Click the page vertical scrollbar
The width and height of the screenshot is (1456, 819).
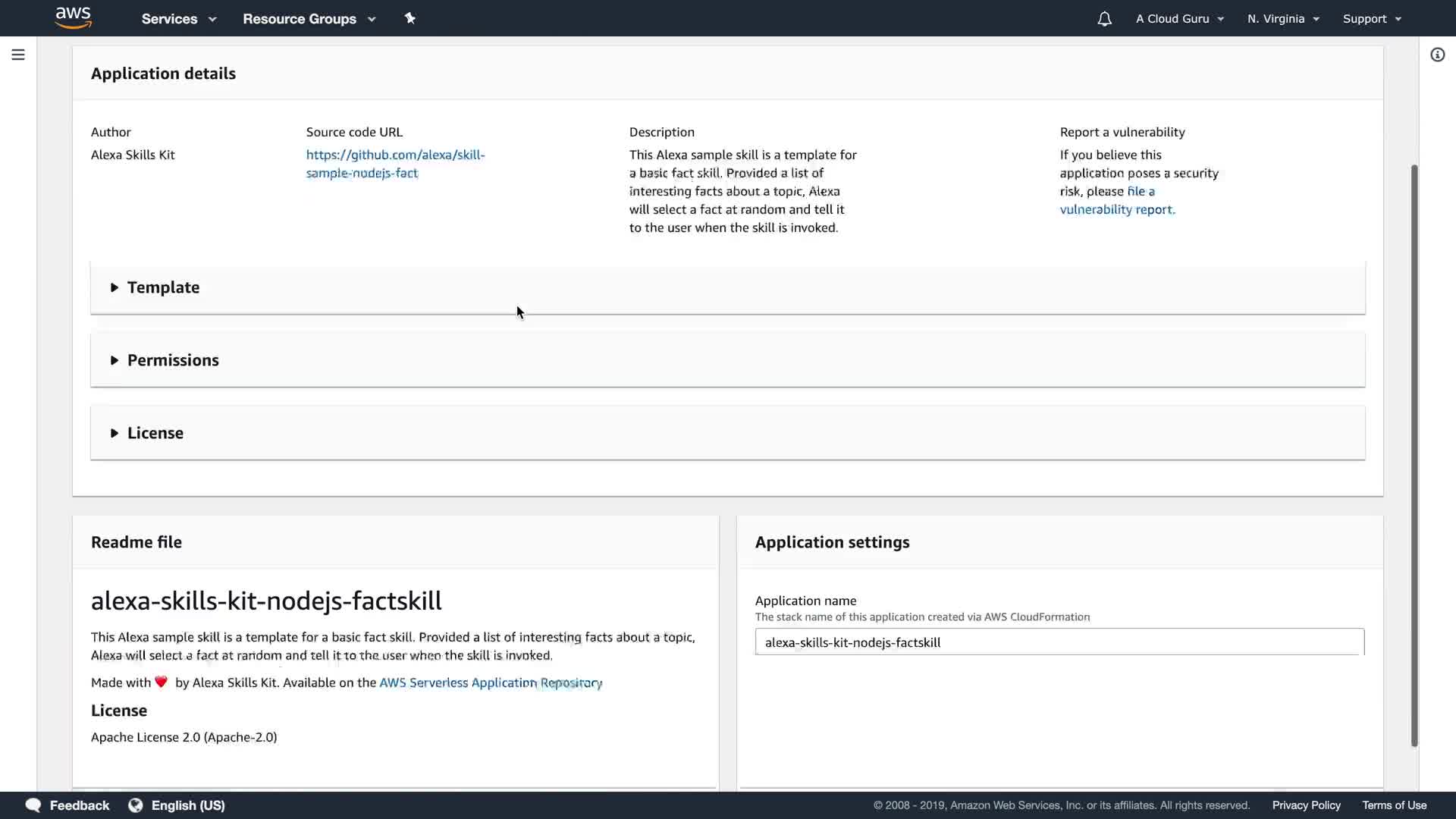coord(1414,455)
